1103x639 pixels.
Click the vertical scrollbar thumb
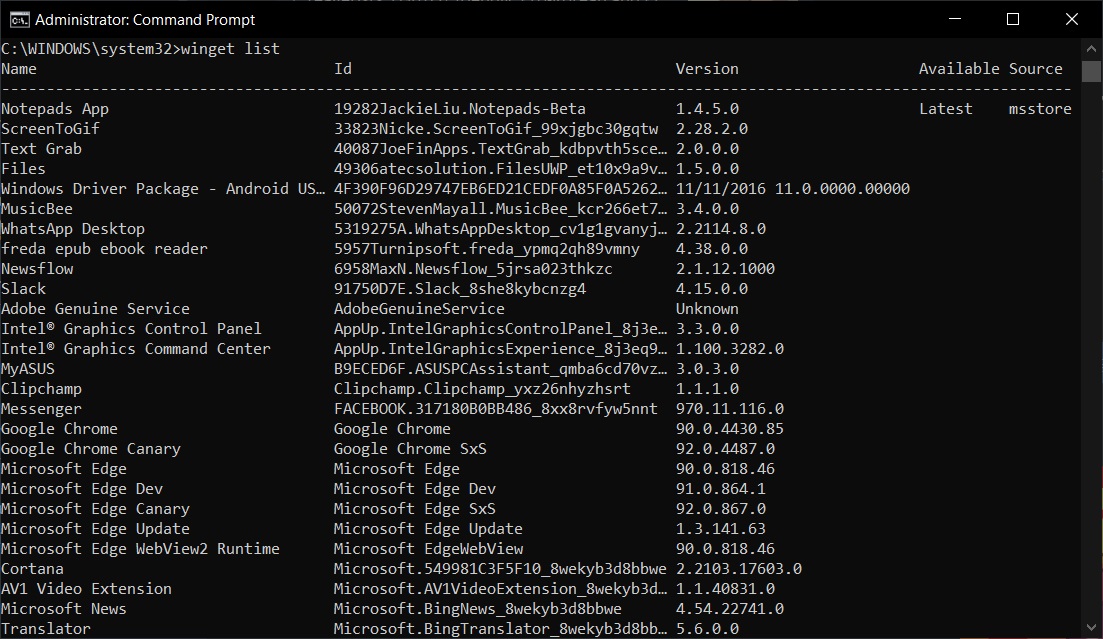click(1091, 71)
